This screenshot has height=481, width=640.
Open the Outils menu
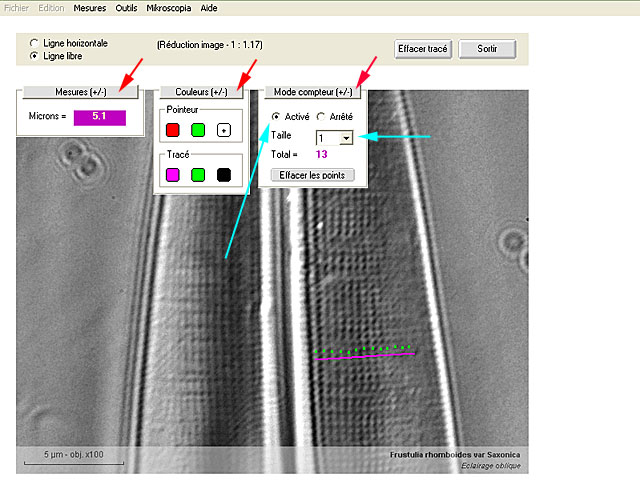click(126, 8)
